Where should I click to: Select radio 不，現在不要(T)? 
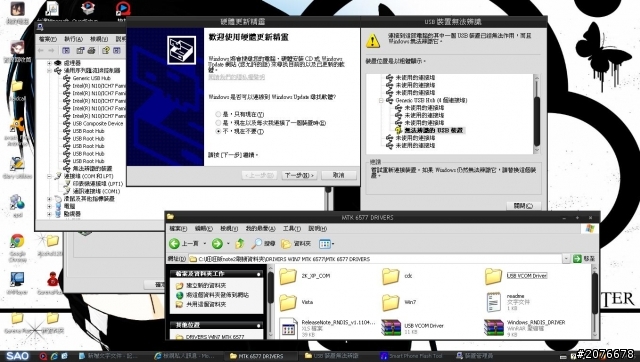(x=218, y=131)
